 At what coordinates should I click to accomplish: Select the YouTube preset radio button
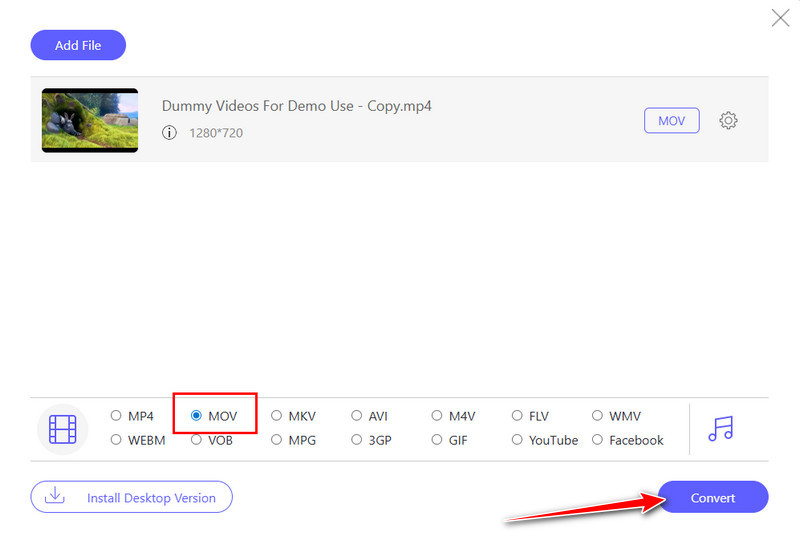coord(517,440)
